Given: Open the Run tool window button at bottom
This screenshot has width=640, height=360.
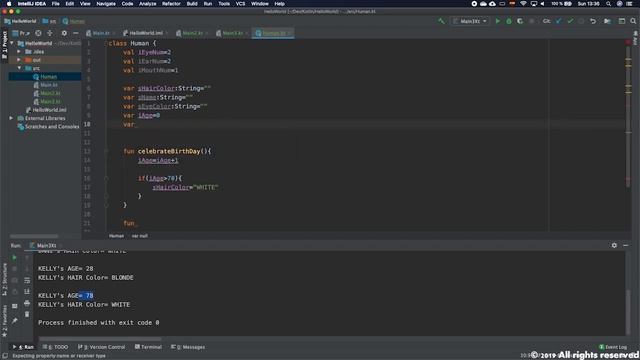Looking at the screenshot, I should point(24,347).
